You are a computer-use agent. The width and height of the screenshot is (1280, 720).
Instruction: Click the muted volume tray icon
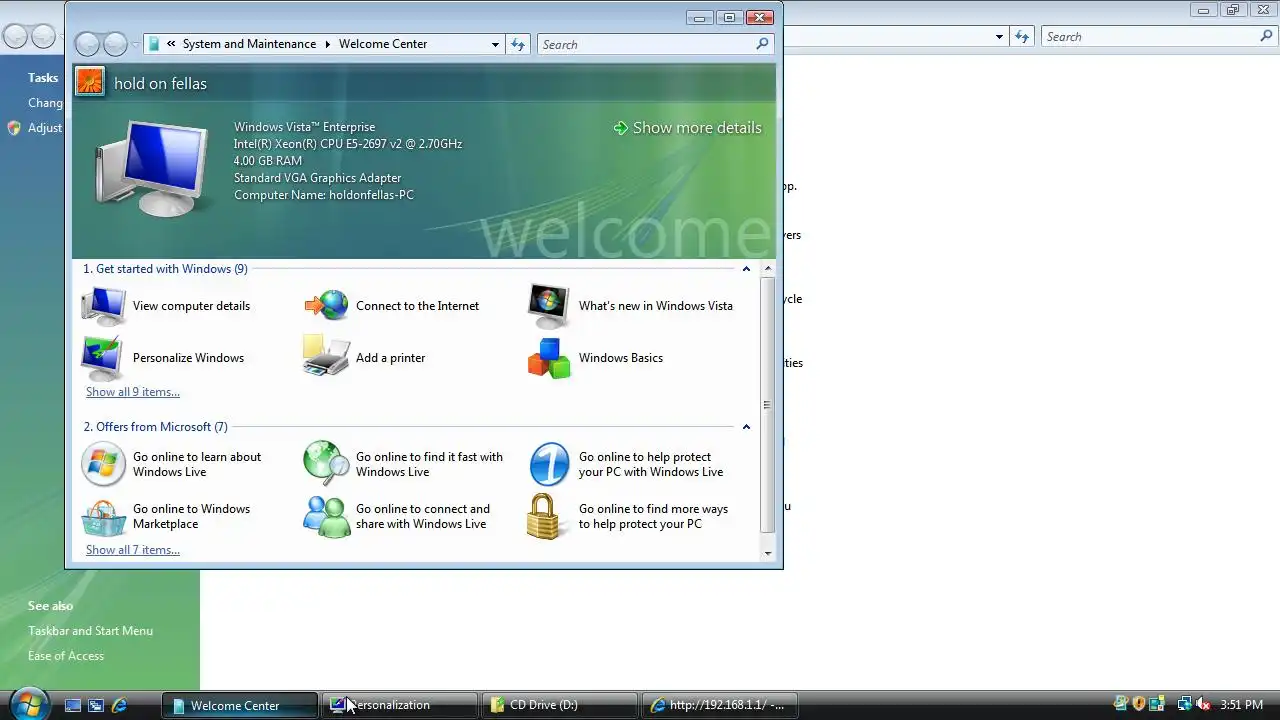(x=1203, y=704)
